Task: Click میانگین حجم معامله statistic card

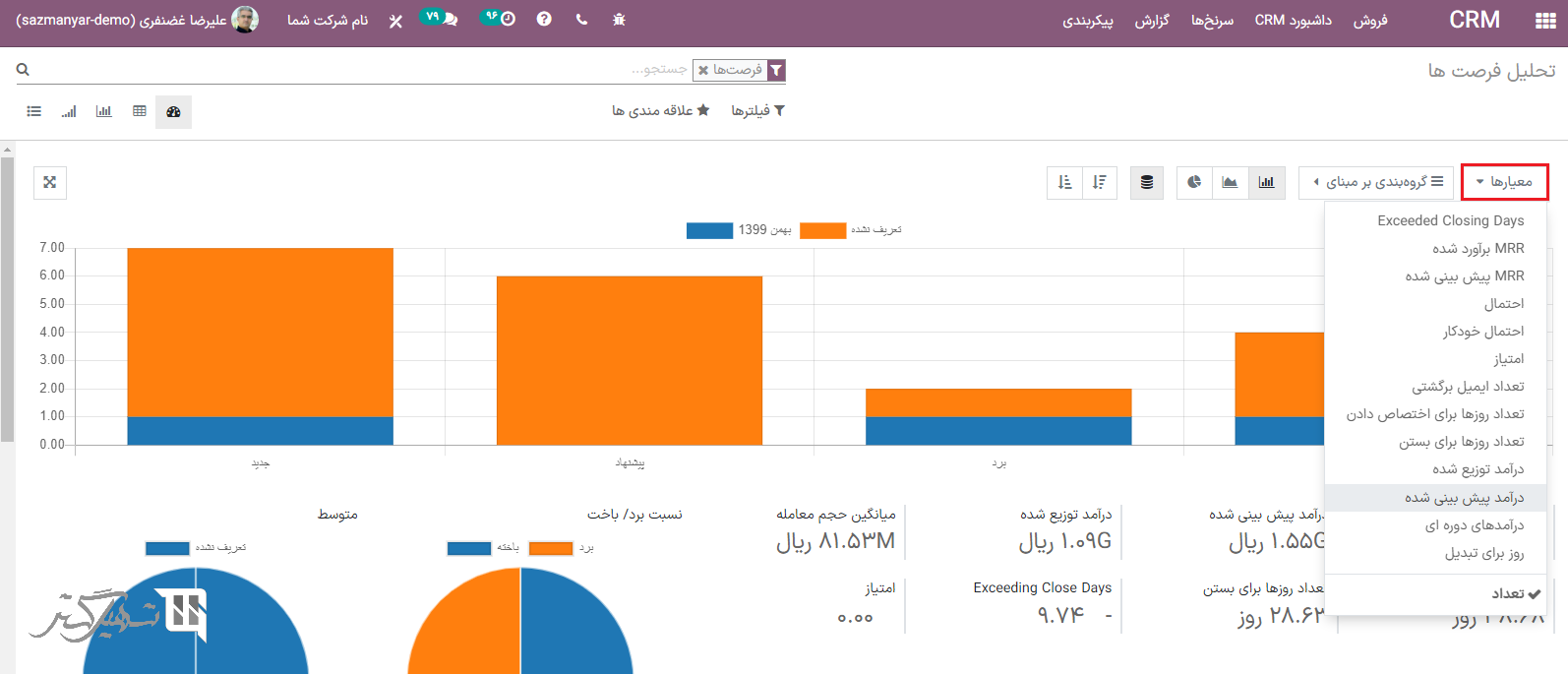Action: click(836, 530)
